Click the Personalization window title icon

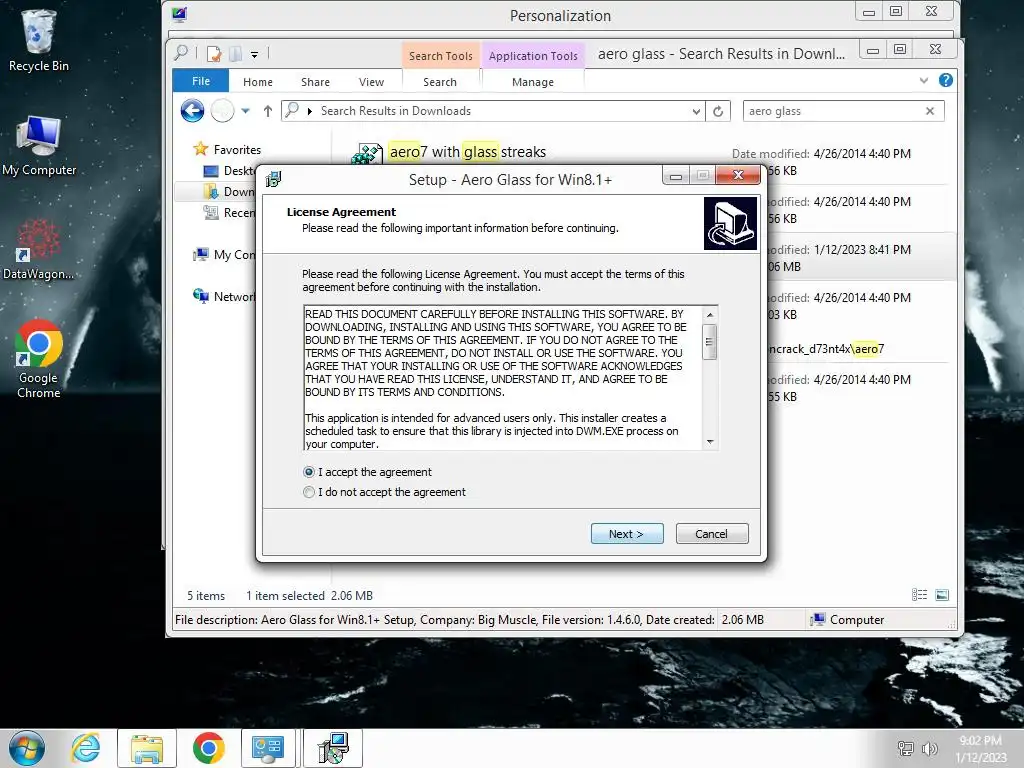click(x=179, y=14)
